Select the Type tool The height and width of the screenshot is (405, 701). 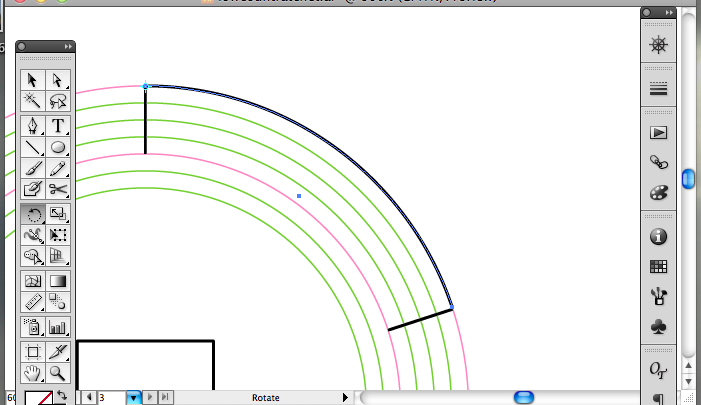coord(58,126)
